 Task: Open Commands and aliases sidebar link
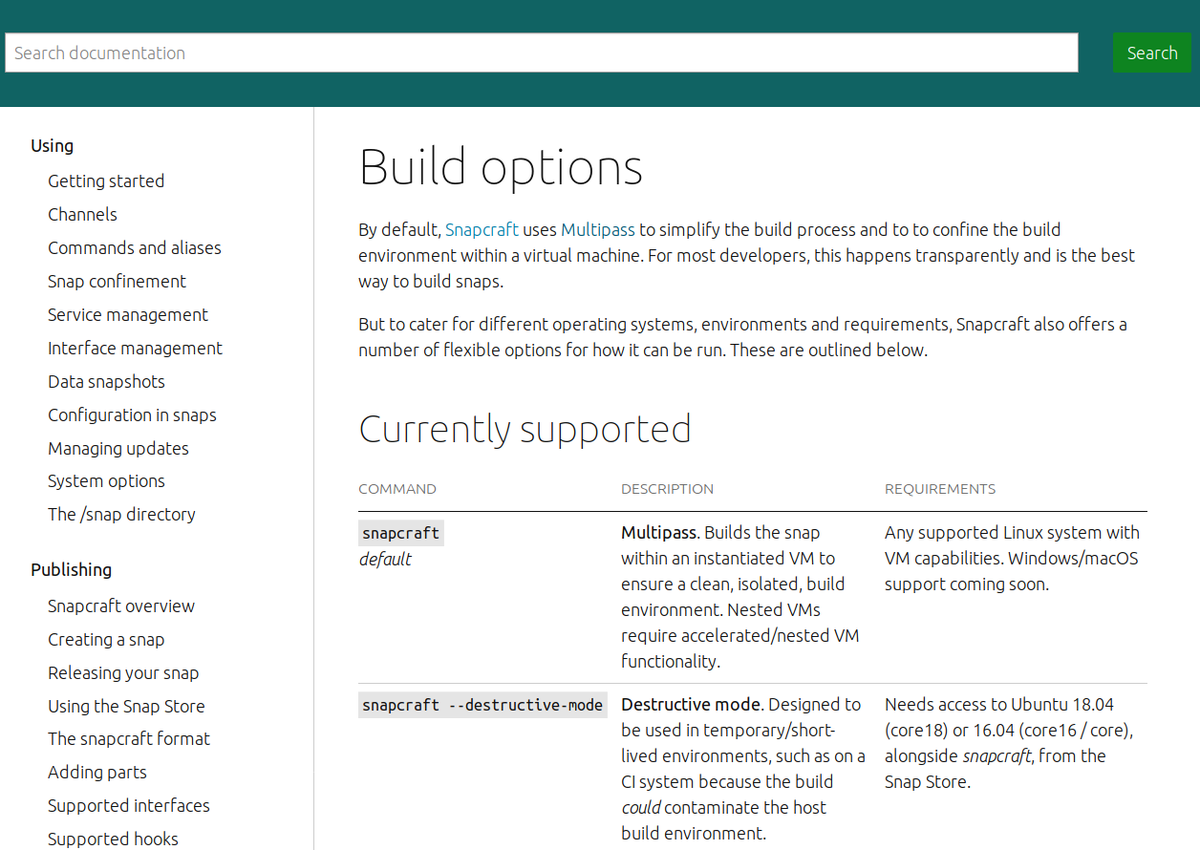pyautogui.click(x=134, y=248)
